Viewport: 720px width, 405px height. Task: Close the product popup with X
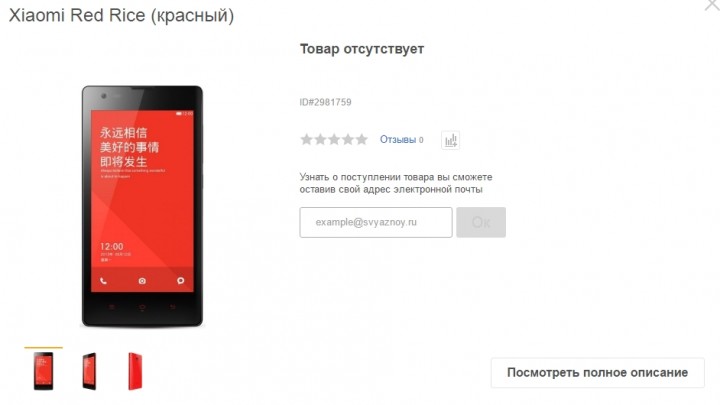coord(713,5)
